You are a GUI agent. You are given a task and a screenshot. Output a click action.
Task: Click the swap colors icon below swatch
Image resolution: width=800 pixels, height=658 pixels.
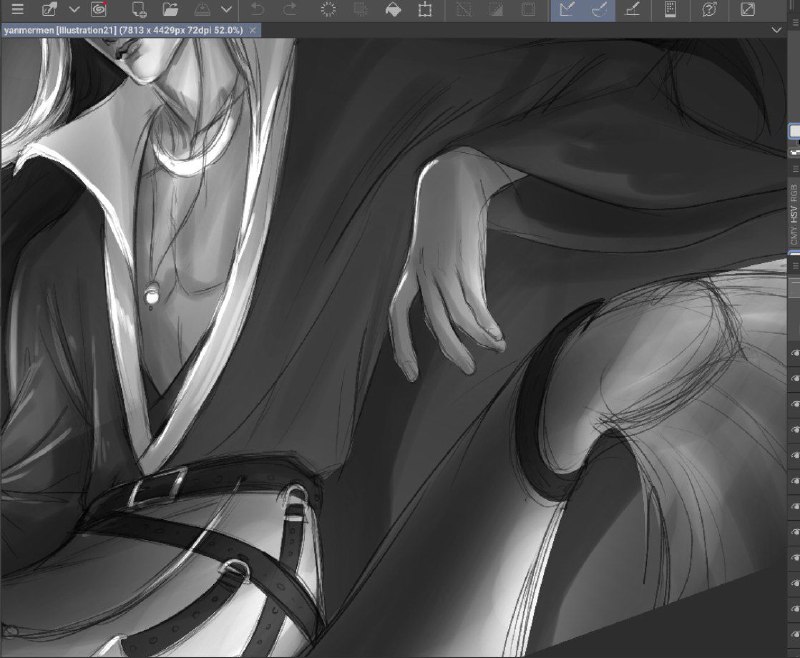point(794,152)
